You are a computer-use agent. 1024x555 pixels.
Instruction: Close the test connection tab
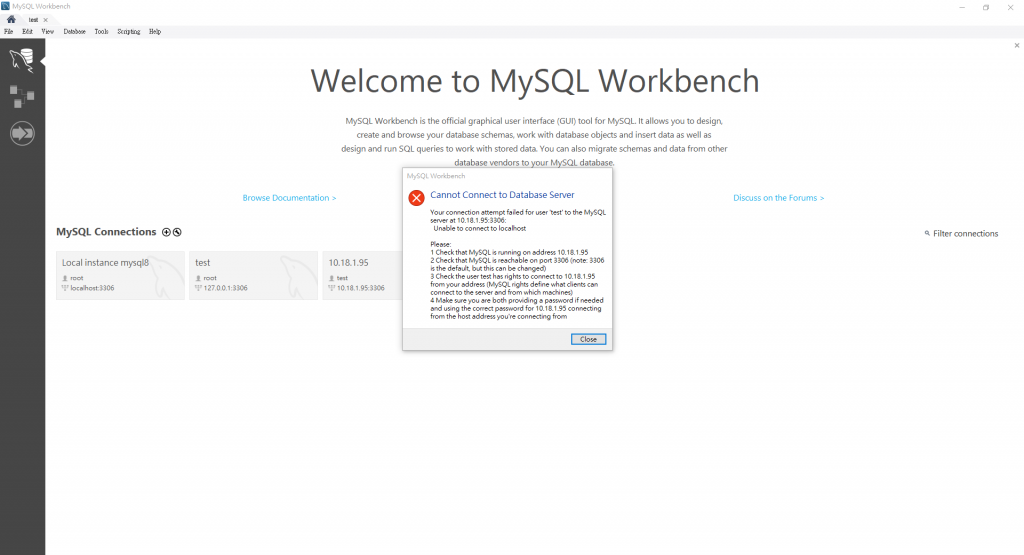[45, 20]
